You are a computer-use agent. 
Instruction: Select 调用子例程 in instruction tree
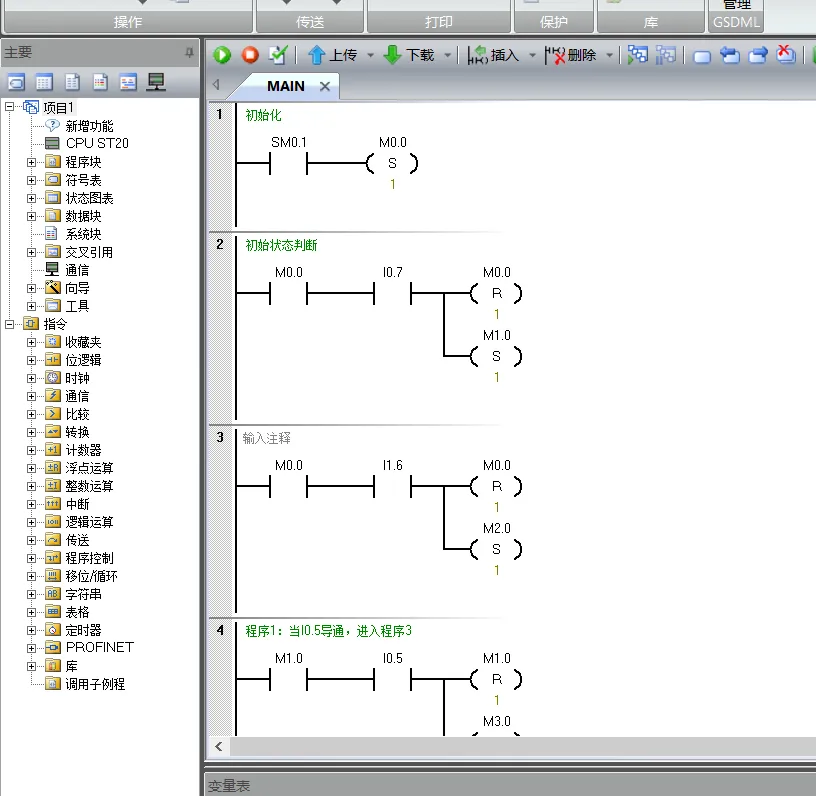[x=95, y=684]
